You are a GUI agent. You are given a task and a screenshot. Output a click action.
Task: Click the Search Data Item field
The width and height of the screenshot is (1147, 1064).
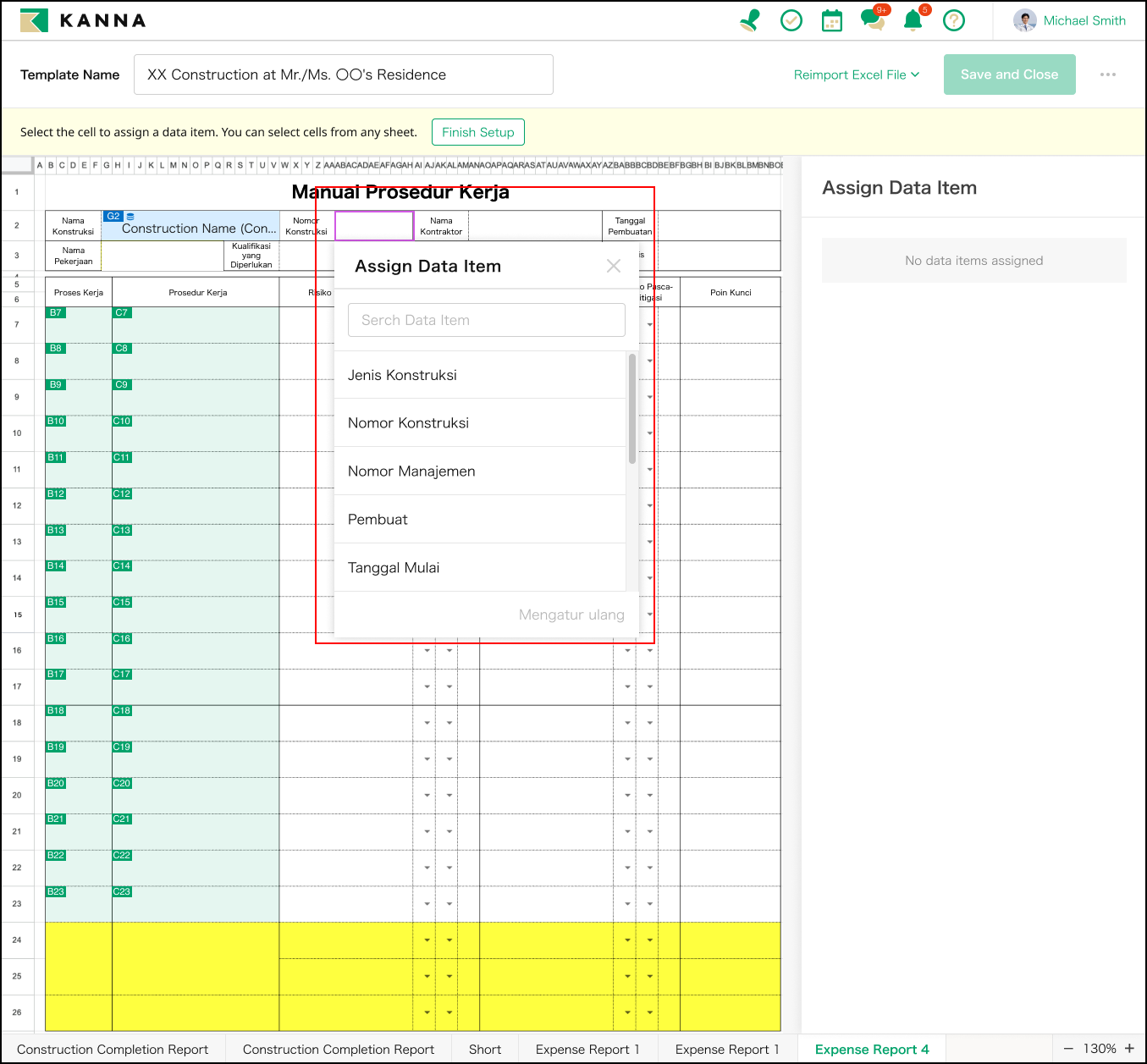tap(487, 320)
